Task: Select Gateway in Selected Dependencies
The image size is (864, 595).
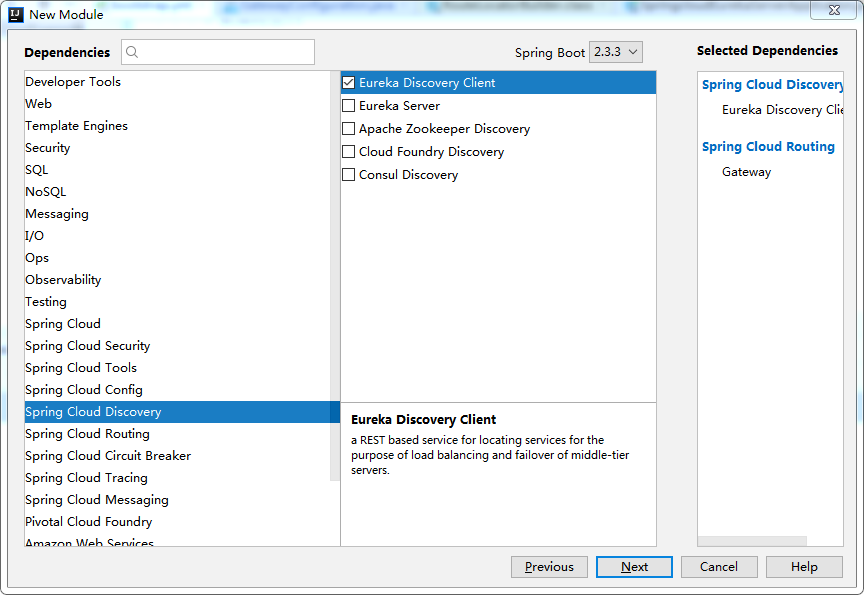Action: 746,172
